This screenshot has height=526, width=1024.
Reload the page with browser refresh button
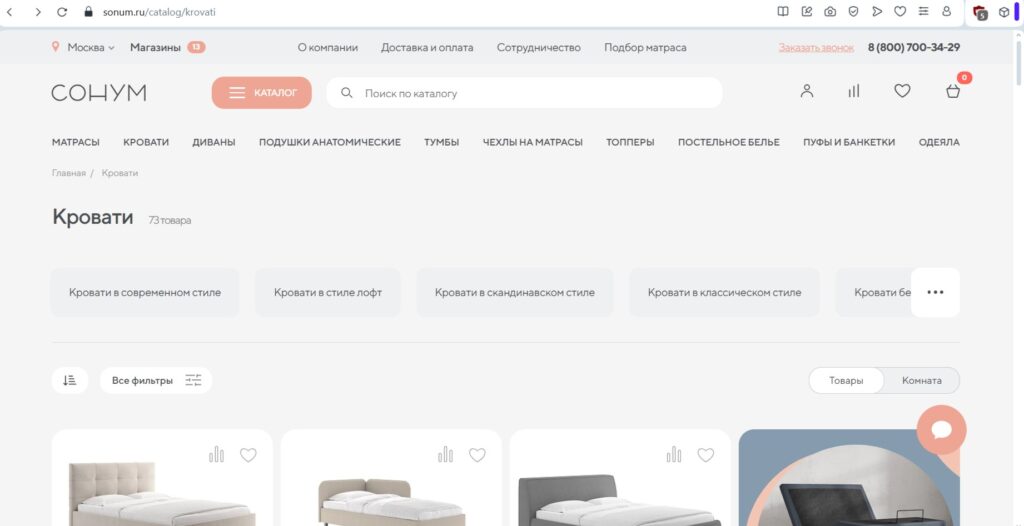[x=62, y=12]
